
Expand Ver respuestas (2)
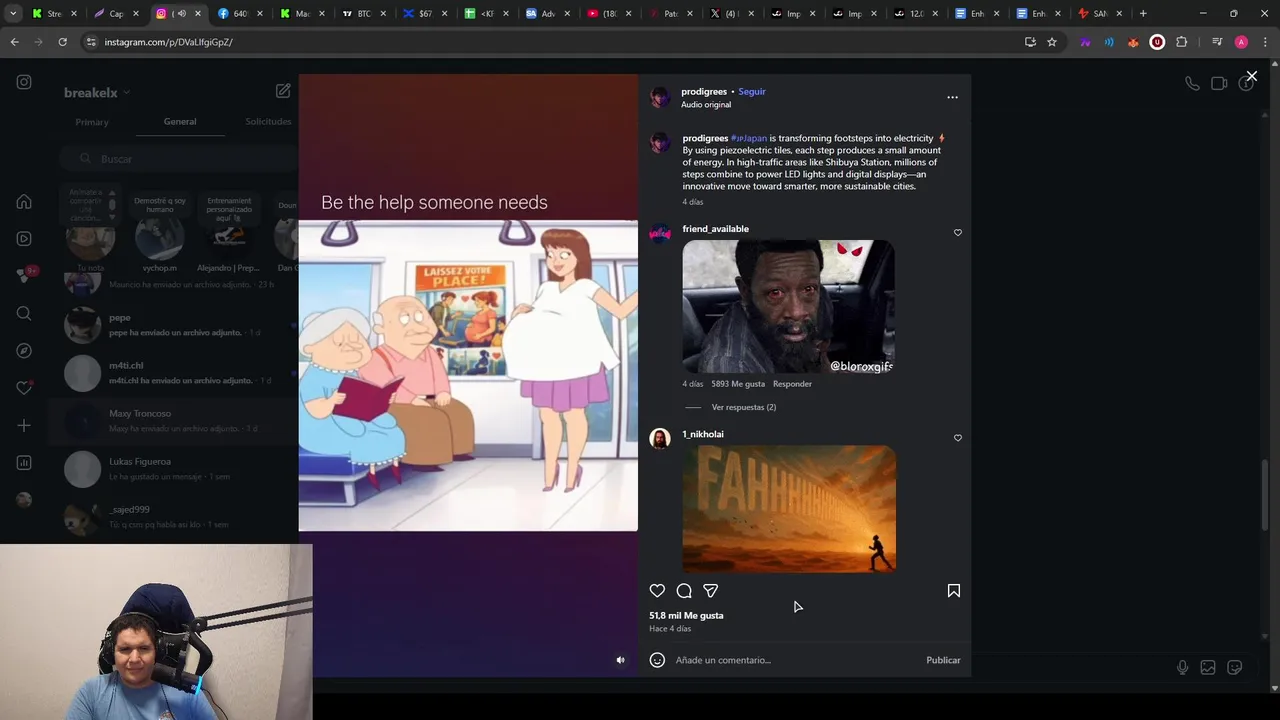click(x=743, y=407)
